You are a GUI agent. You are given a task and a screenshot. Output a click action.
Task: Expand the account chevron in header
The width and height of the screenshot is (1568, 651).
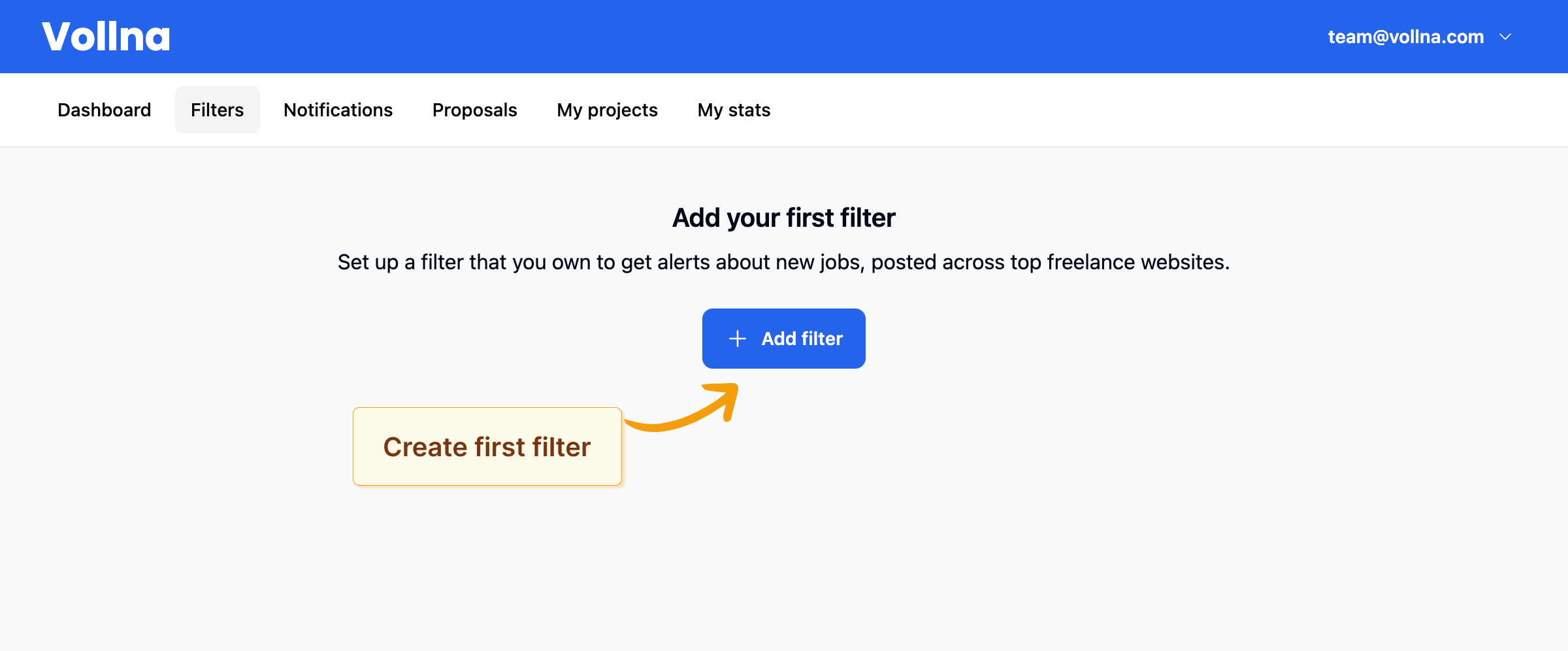1506,37
